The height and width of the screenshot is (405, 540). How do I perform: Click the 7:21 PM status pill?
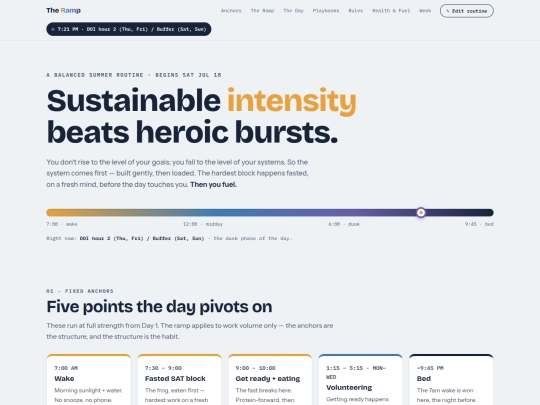coord(129,29)
